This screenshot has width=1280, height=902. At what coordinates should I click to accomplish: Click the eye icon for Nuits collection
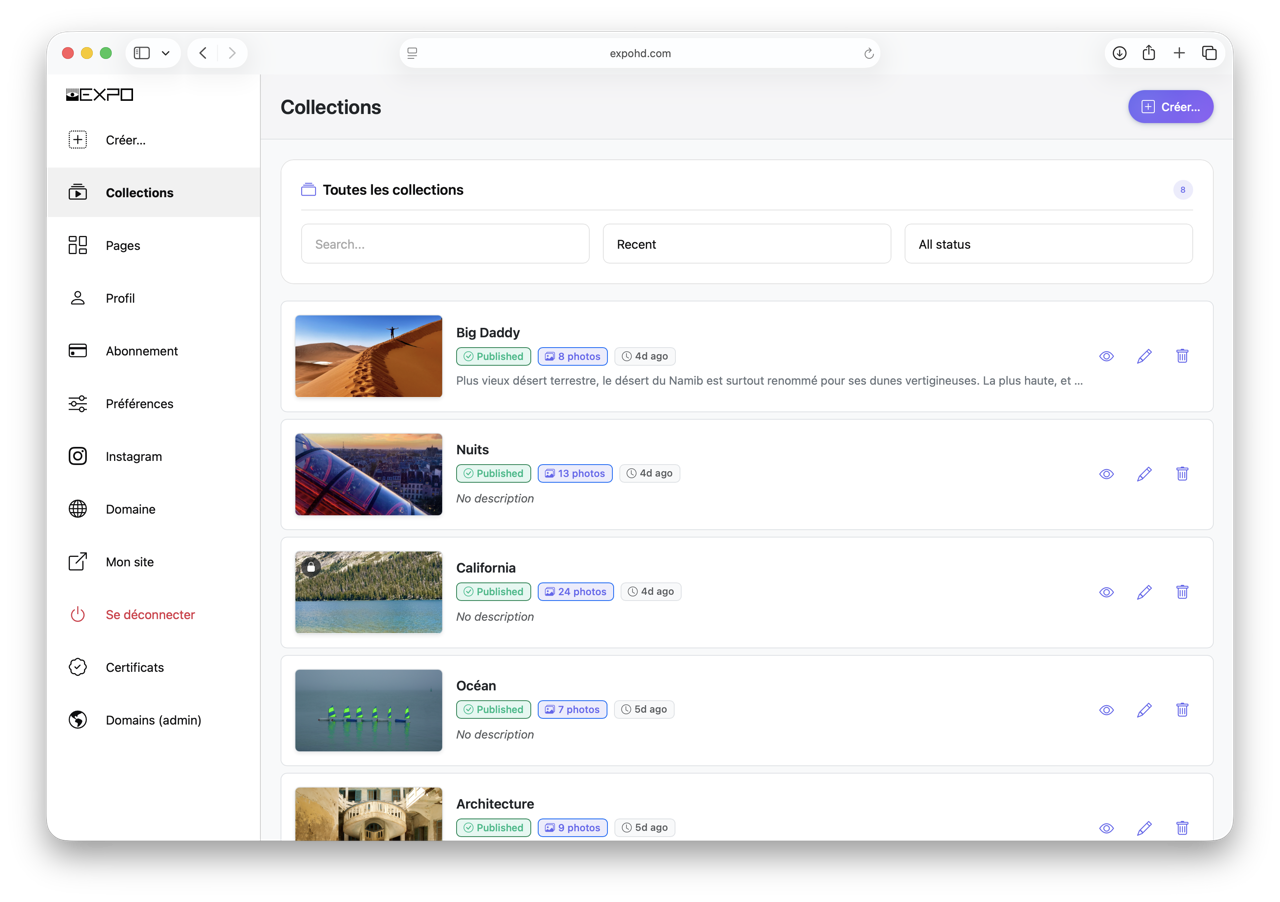tap(1106, 474)
